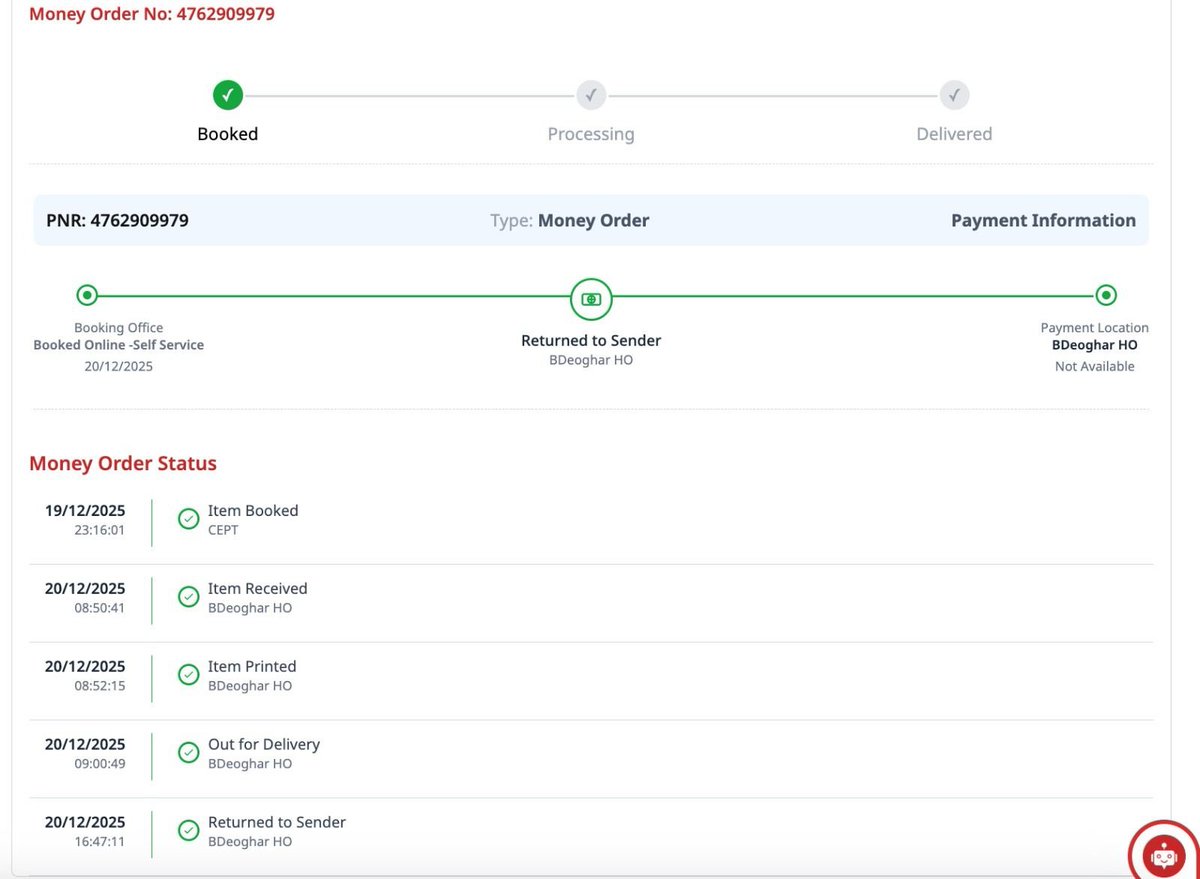Viewport: 1200px width, 879px height.
Task: Click the Returned to Sender money icon
Action: [591, 298]
